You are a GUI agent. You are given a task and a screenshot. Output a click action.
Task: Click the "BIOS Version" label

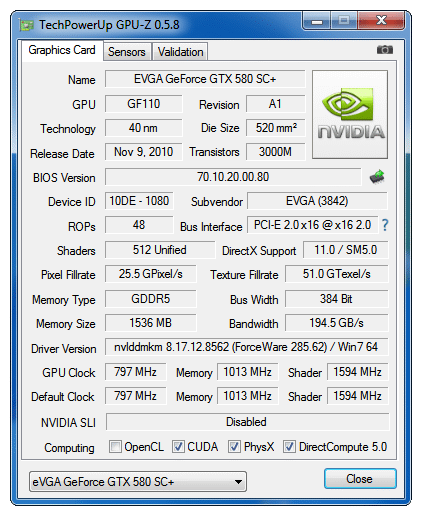64,178
